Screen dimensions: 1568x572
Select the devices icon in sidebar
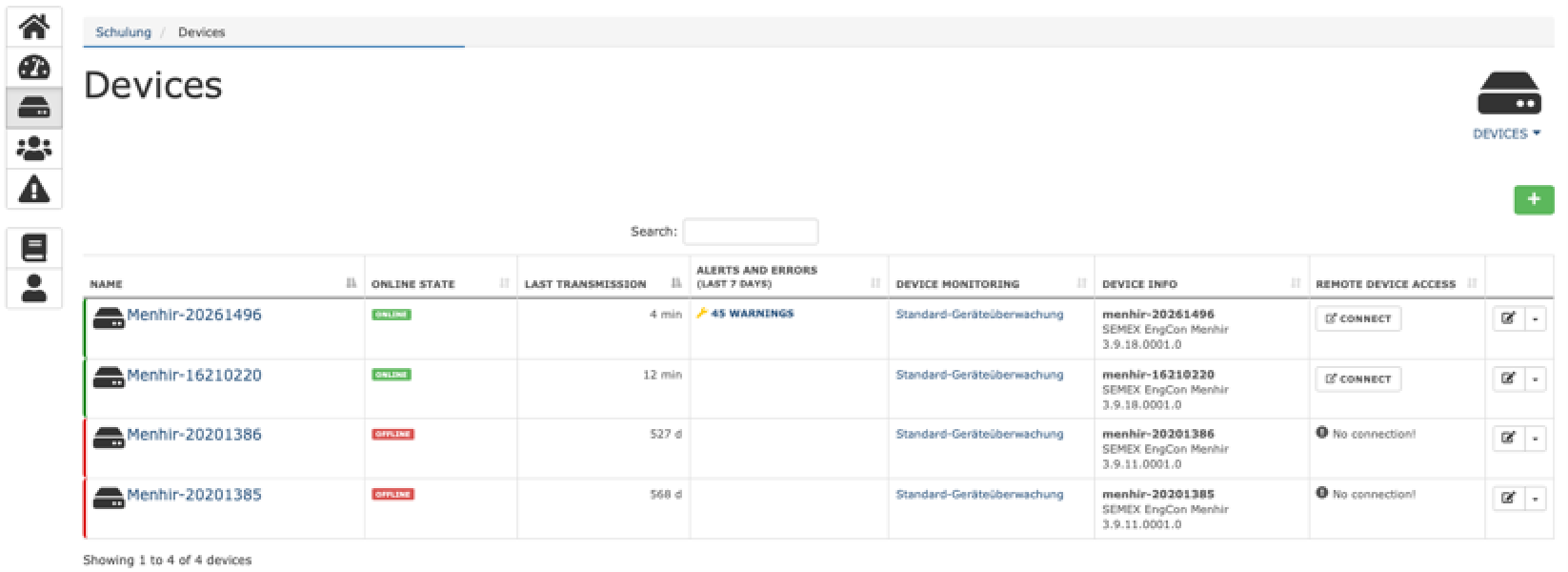[34, 108]
